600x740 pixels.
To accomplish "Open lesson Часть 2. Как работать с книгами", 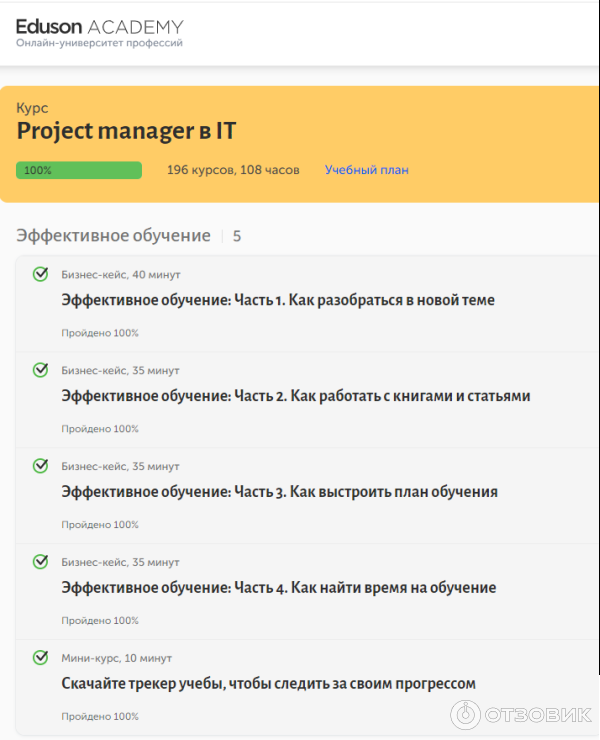I will (295, 396).
